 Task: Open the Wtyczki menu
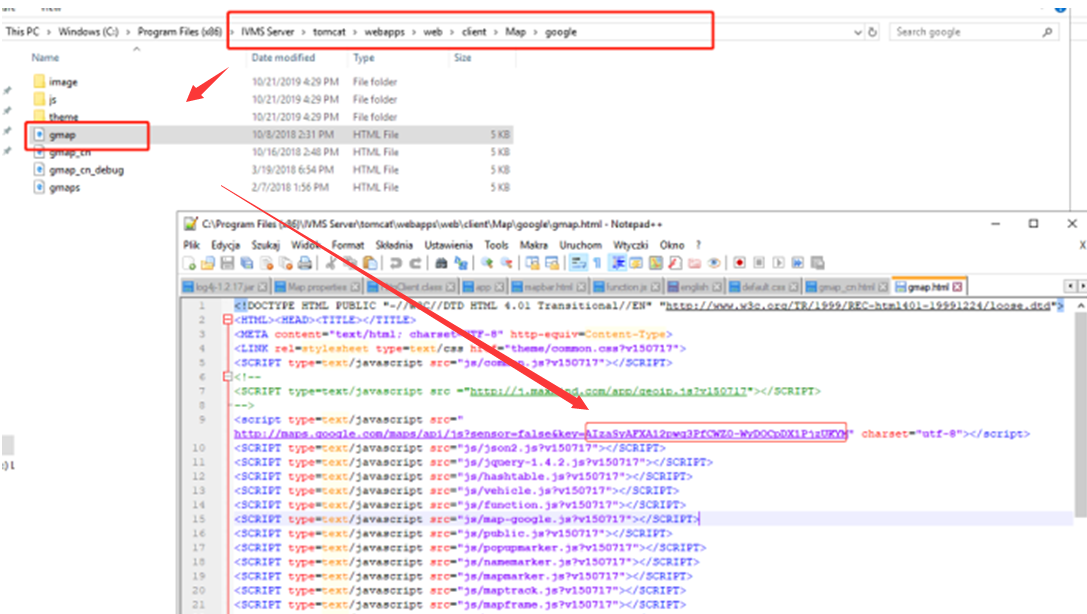pyautogui.click(x=630, y=245)
